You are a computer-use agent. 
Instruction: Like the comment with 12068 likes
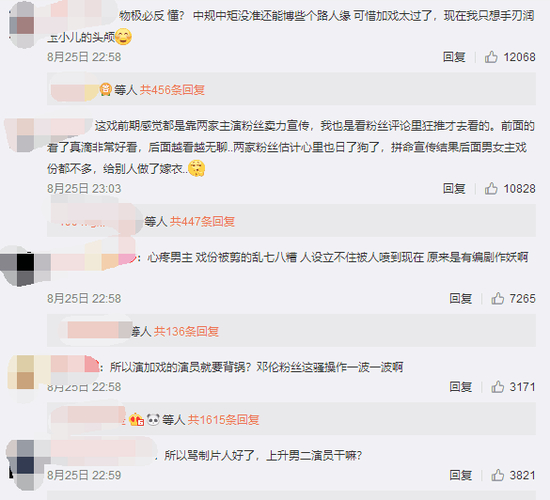pyautogui.click(x=491, y=57)
